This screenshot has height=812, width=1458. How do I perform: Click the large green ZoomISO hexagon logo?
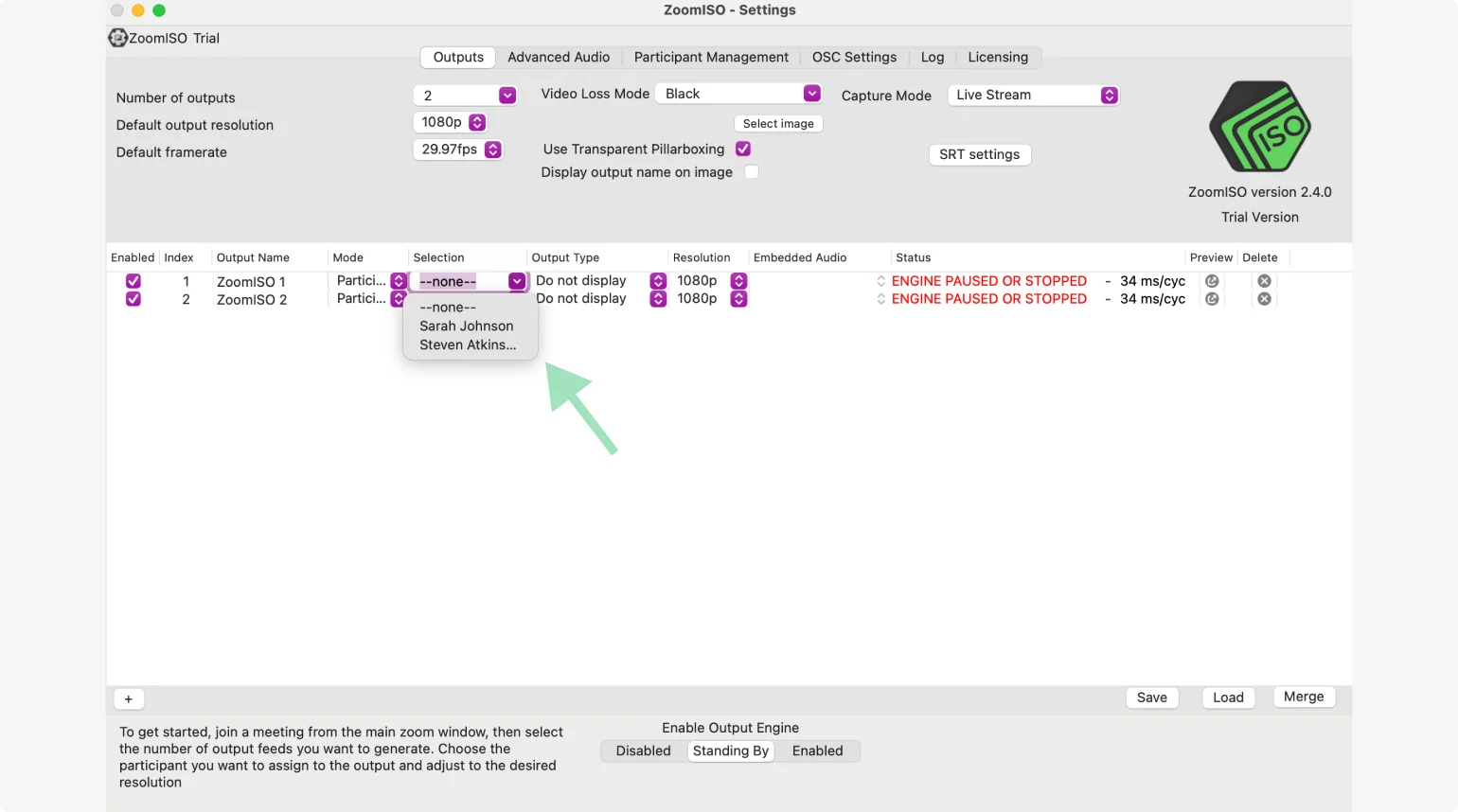[1260, 126]
